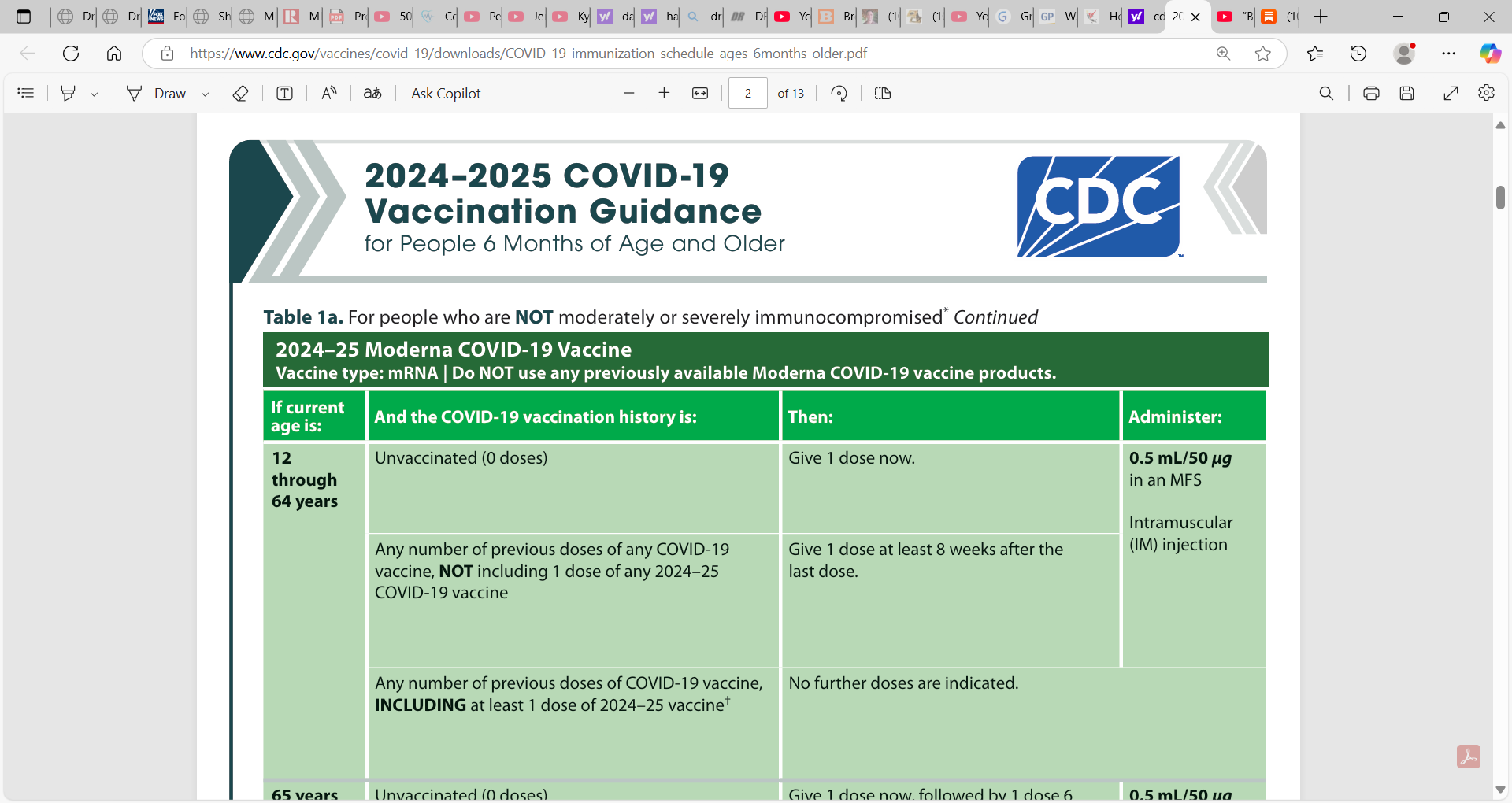
Task: Rotate the PDF page
Action: 839,93
